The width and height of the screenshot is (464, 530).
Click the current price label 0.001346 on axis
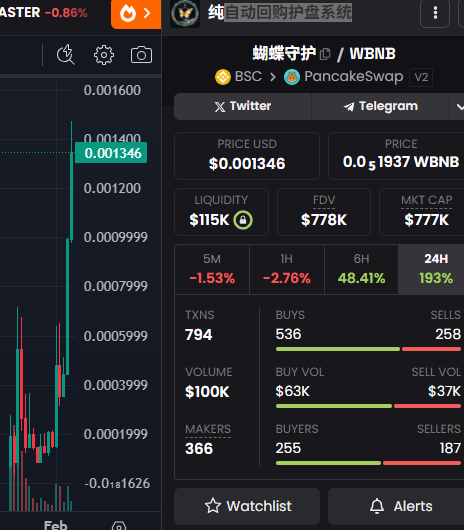111,153
